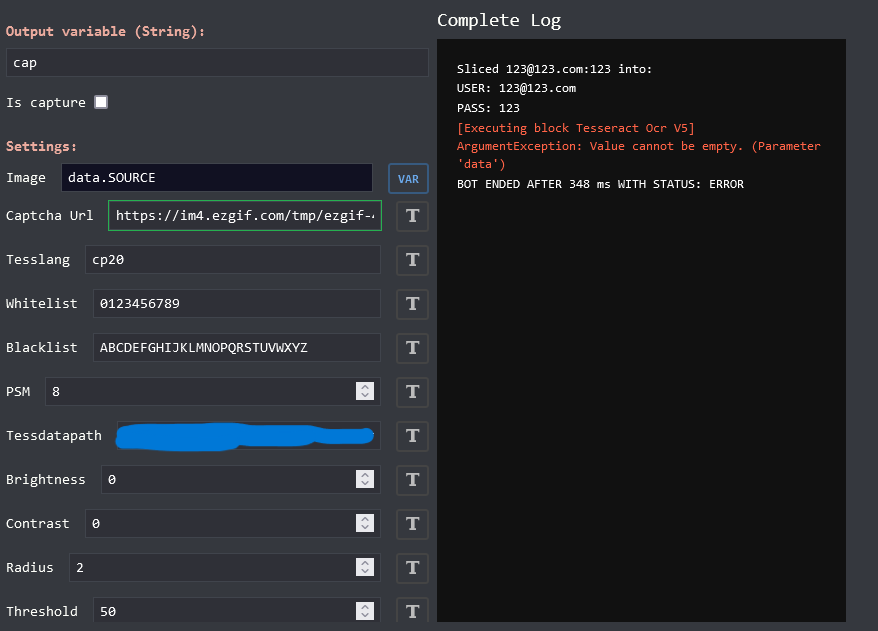Click the Output variable (String): label

(105, 31)
